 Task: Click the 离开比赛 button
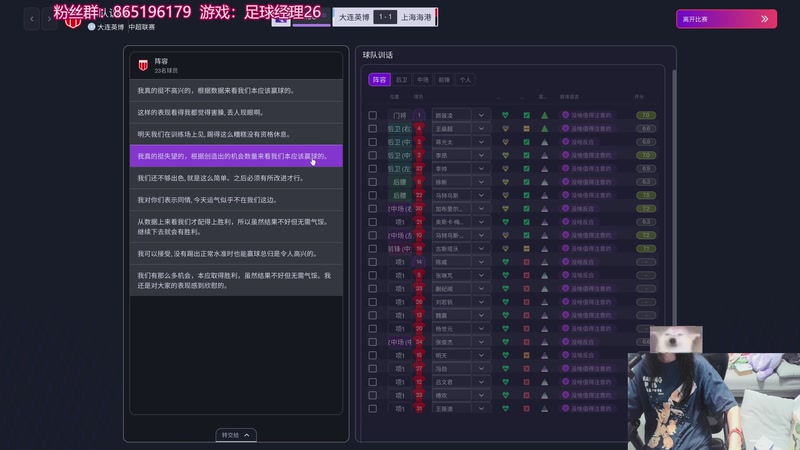click(727, 19)
